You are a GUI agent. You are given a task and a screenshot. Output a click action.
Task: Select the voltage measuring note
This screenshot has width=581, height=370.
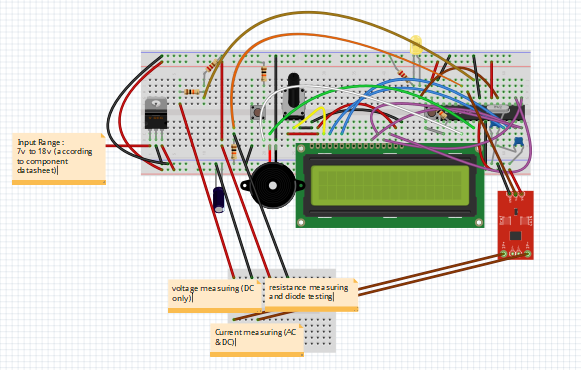click(x=215, y=296)
